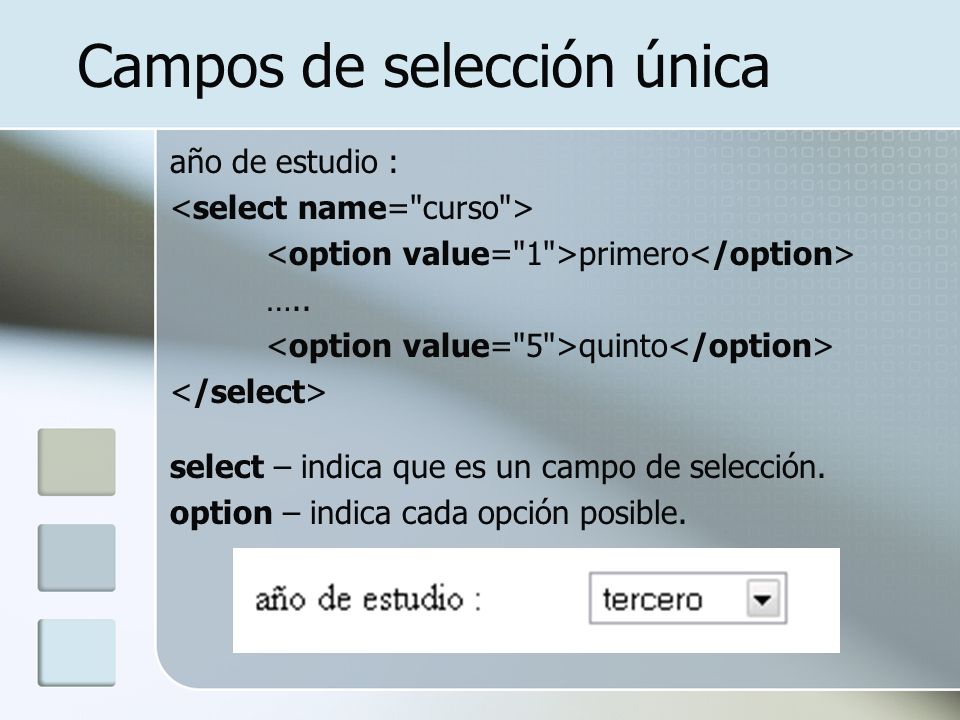Screen dimensions: 960x720
Task: Select the tercero combo box field
Action: (688, 599)
